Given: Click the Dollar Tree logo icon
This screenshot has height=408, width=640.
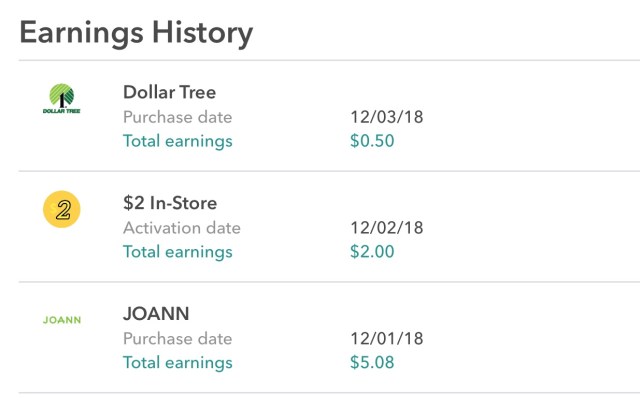Looking at the screenshot, I should click(x=62, y=98).
